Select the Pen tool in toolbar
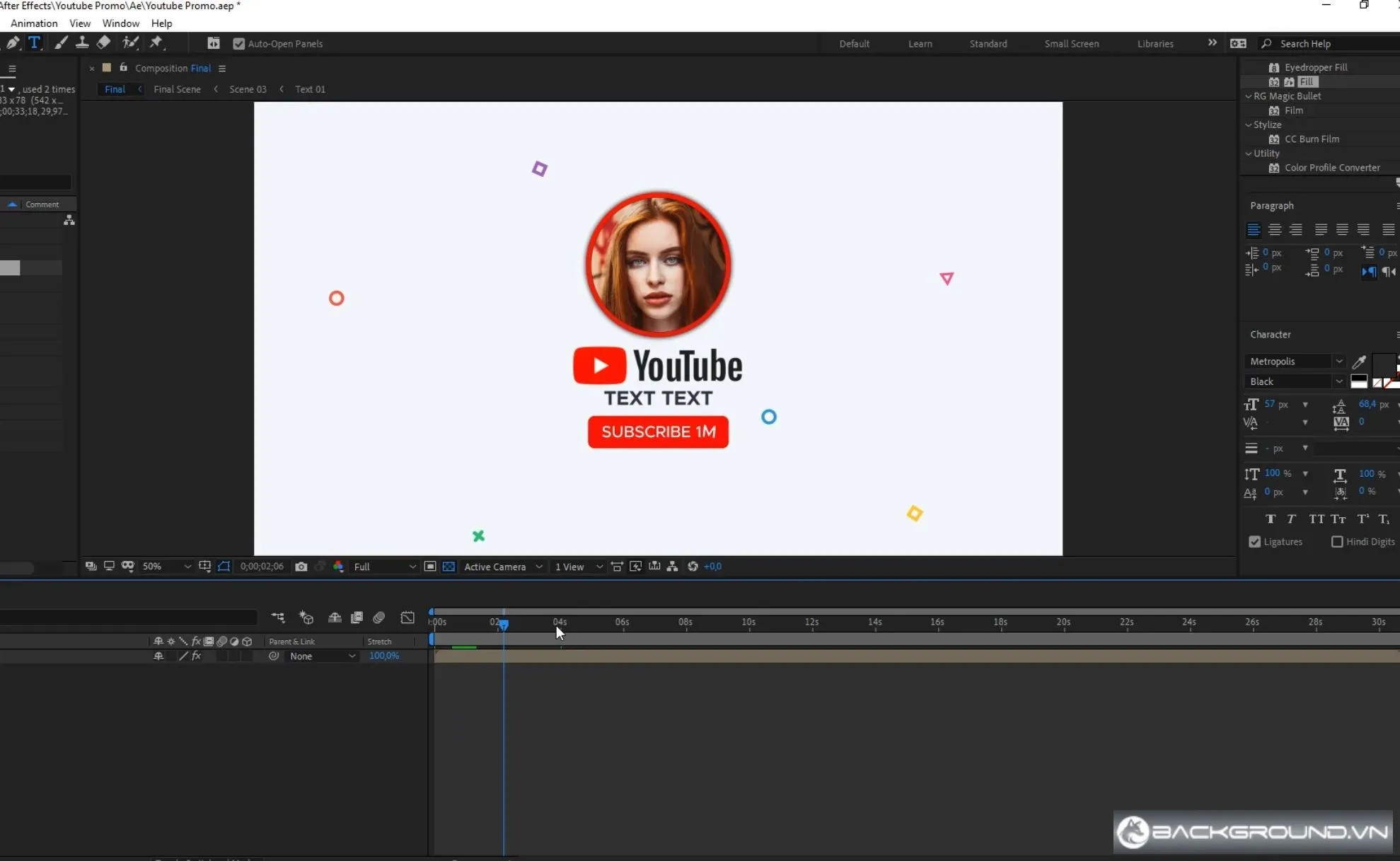Viewport: 1400px width, 861px height. 13,43
